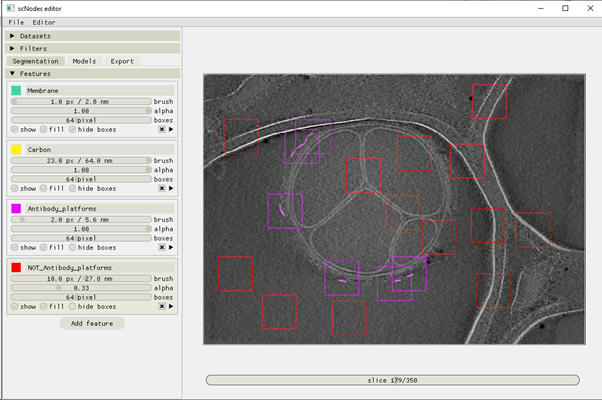Click the NOT_Antibody_platforms red color swatch
This screenshot has width=602, height=400.
point(16,268)
